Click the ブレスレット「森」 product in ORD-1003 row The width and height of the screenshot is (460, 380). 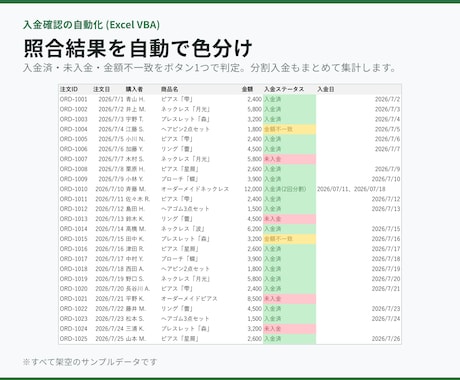tap(185, 119)
